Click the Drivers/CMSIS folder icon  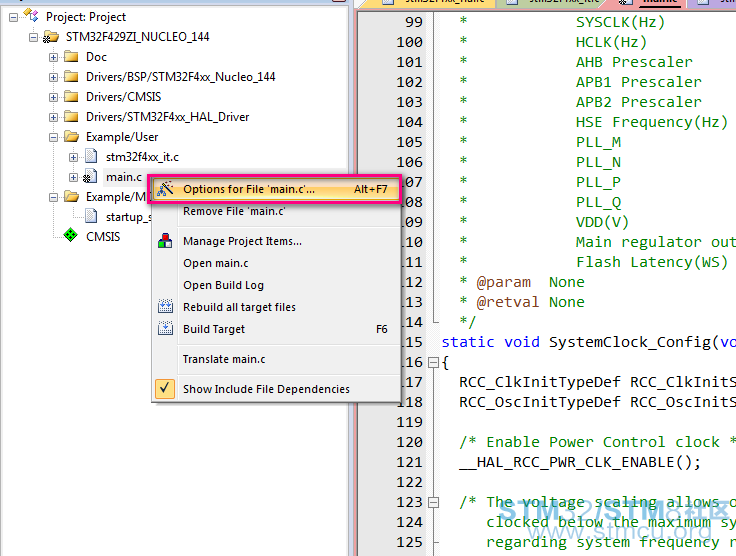click(x=71, y=97)
